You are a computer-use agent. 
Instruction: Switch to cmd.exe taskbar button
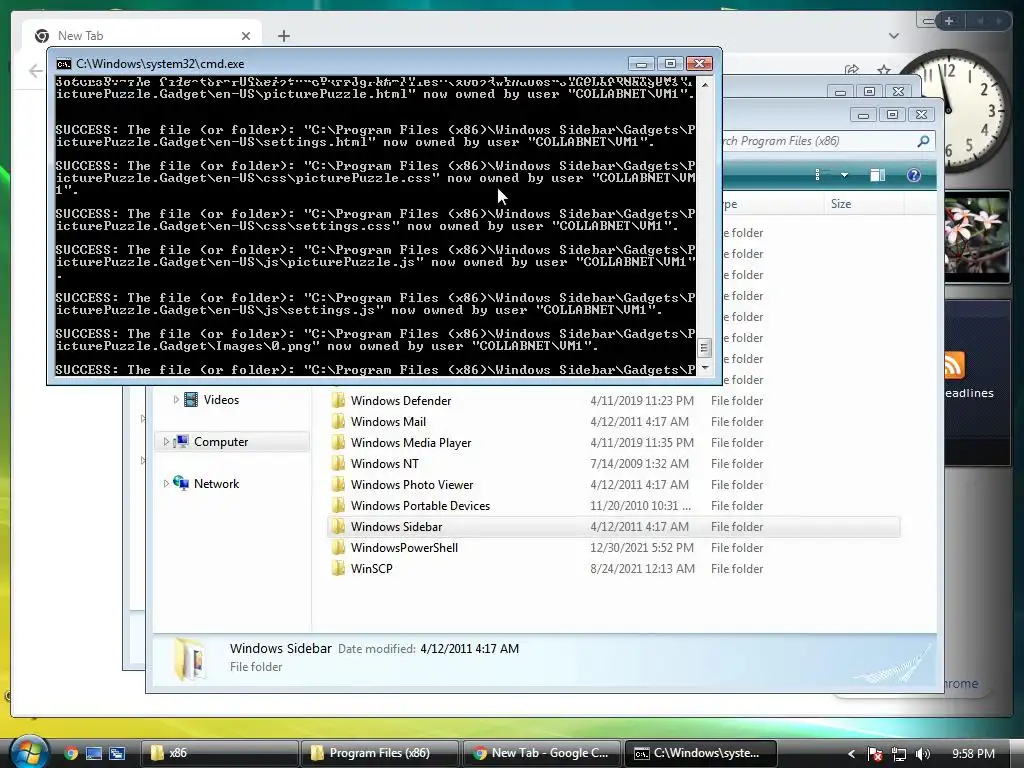point(701,753)
